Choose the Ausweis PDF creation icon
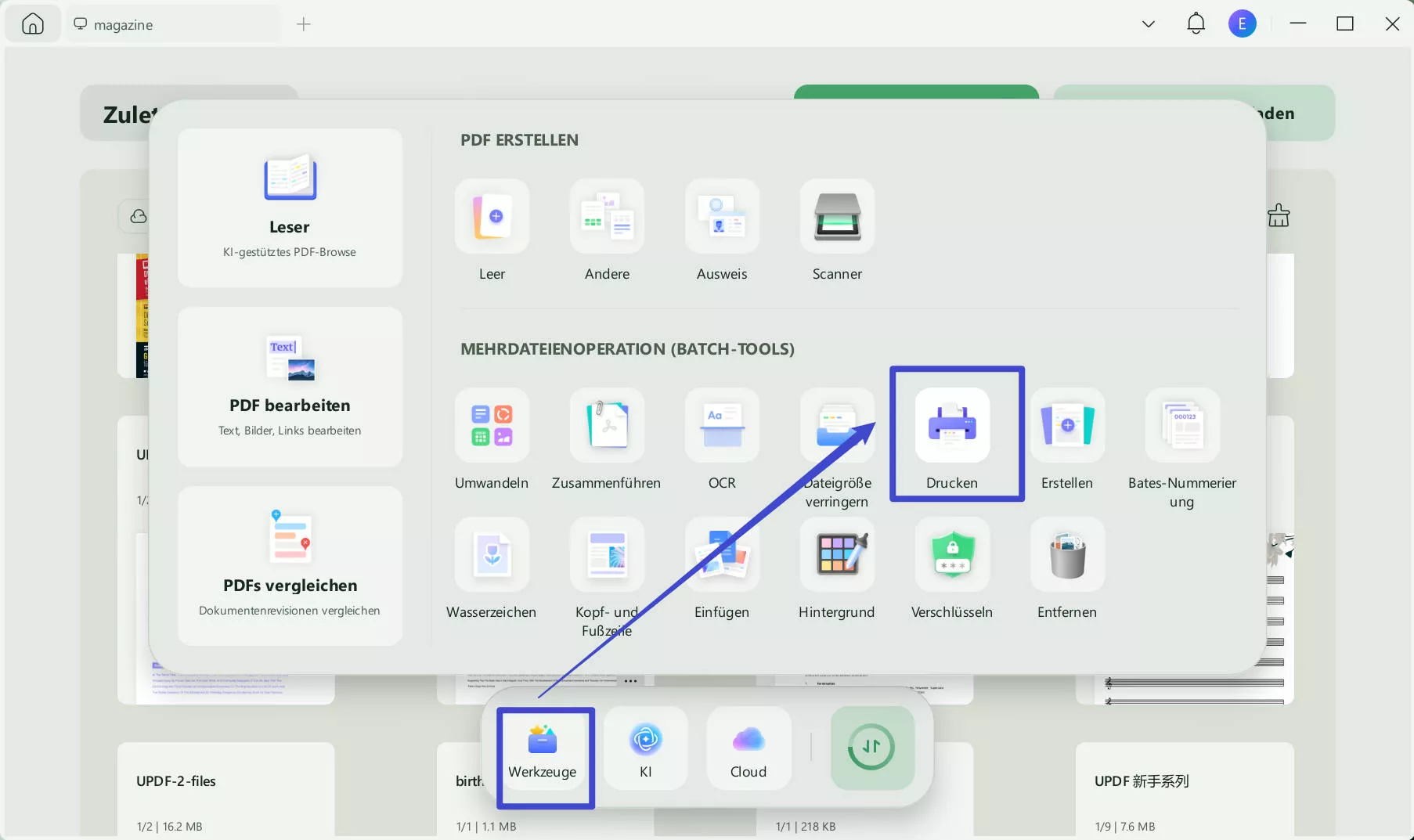The height and width of the screenshot is (840, 1414). tap(722, 216)
